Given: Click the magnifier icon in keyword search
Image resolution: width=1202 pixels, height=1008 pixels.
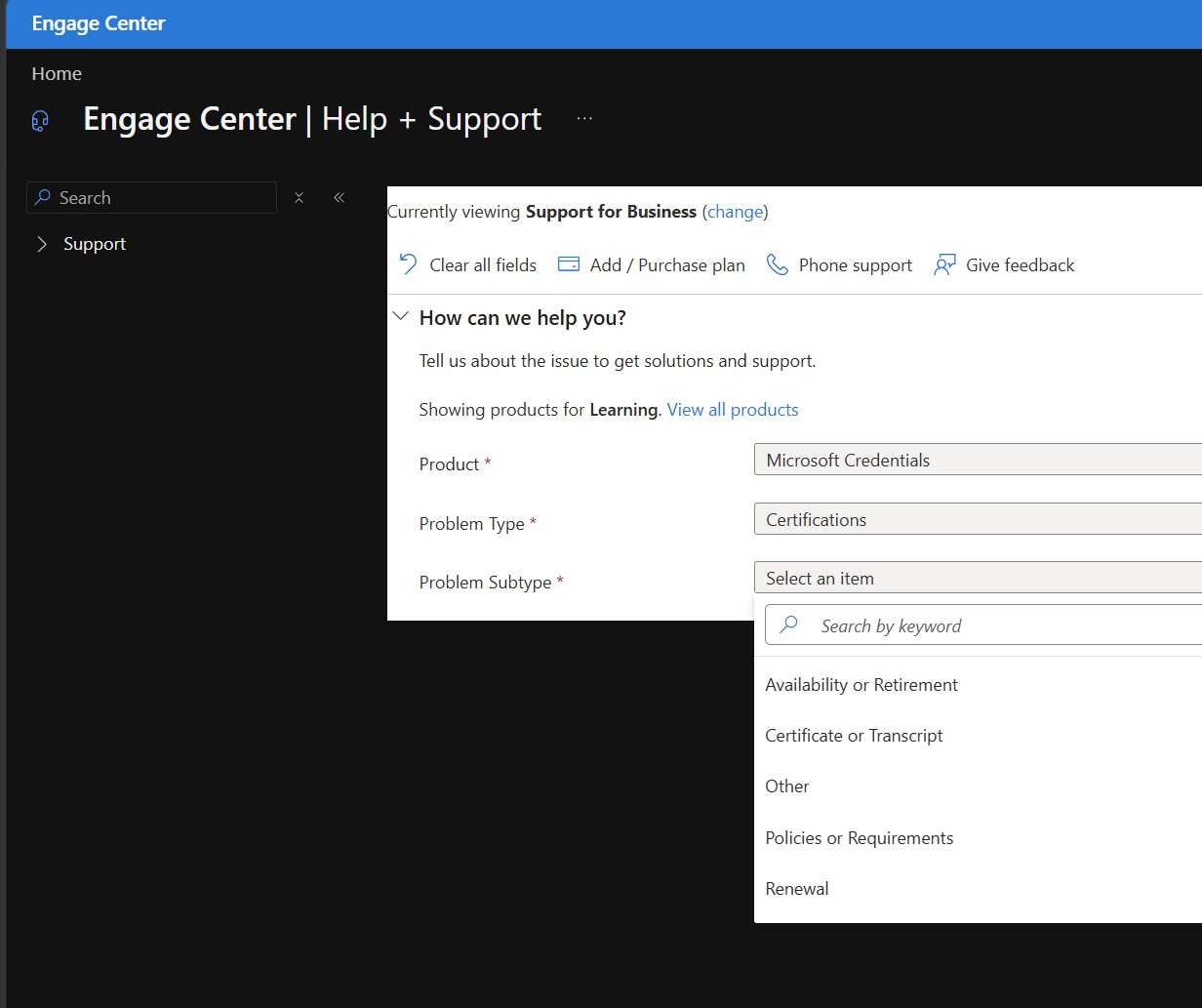Looking at the screenshot, I should [789, 625].
